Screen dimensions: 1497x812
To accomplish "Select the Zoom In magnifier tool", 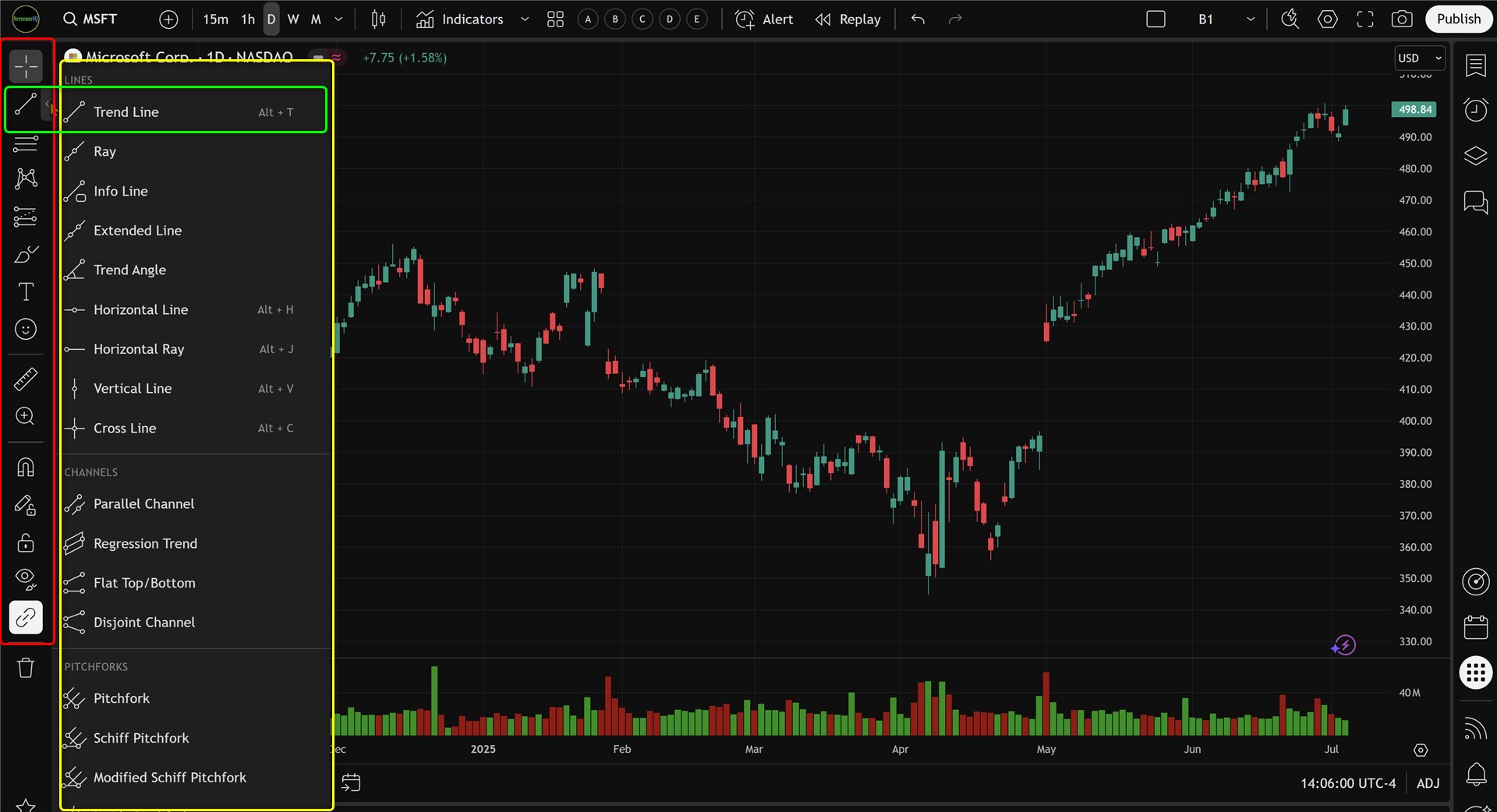I will [x=26, y=417].
